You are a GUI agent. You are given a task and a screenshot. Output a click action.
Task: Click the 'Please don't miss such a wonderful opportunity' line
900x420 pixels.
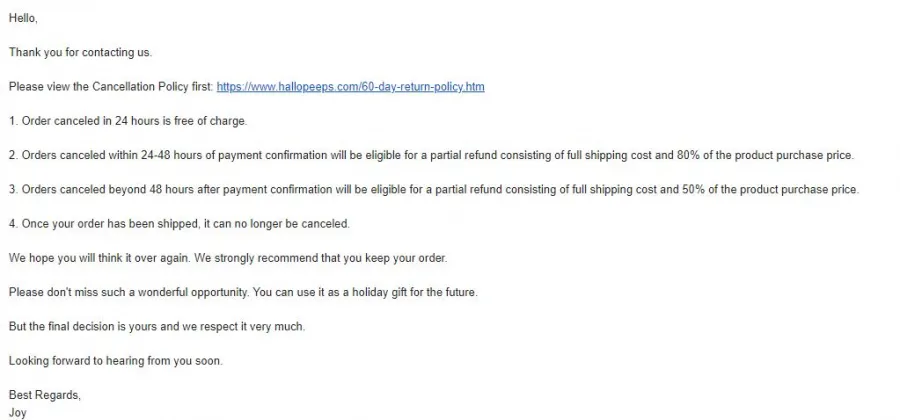point(243,292)
